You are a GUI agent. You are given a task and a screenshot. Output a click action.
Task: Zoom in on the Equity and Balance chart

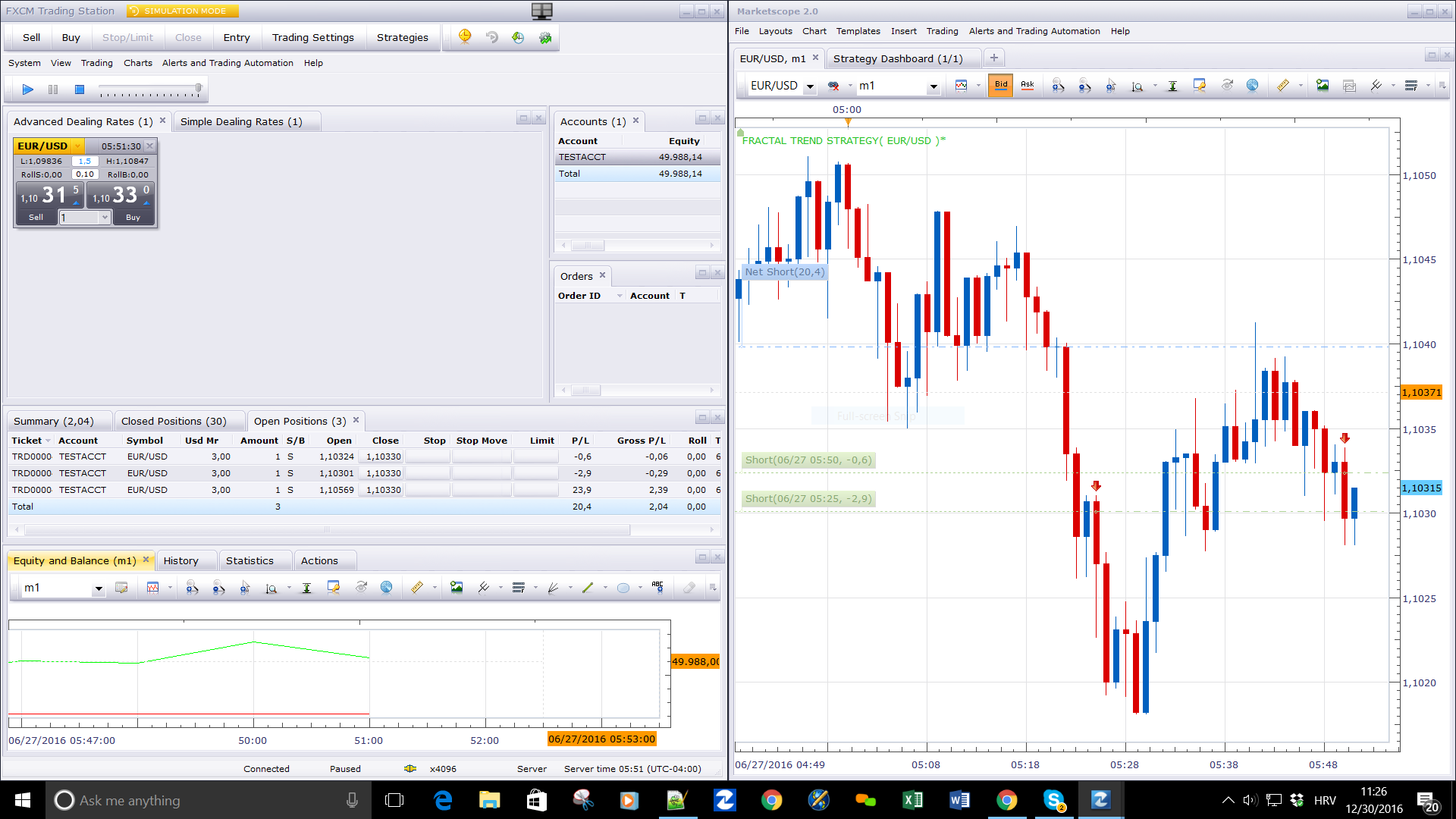[192, 588]
